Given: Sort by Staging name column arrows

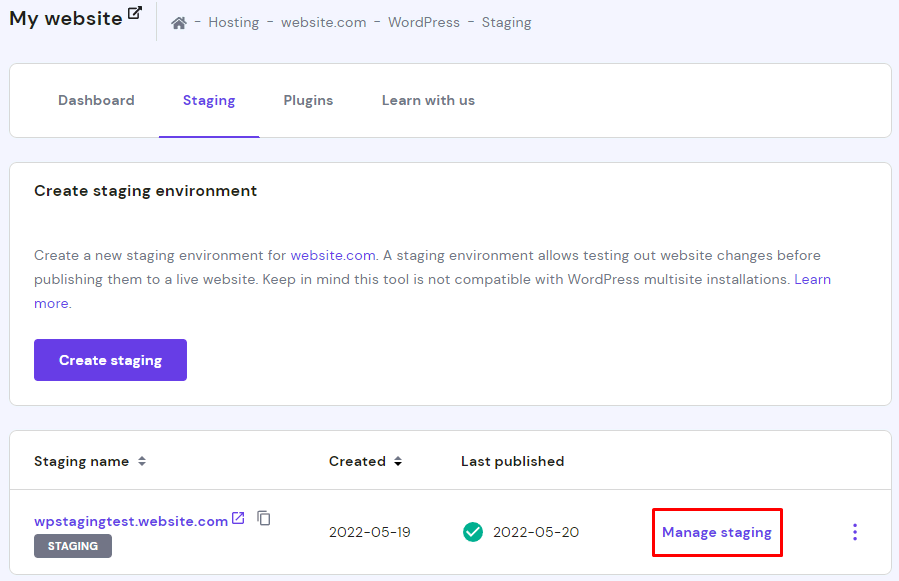Looking at the screenshot, I should coord(142,462).
